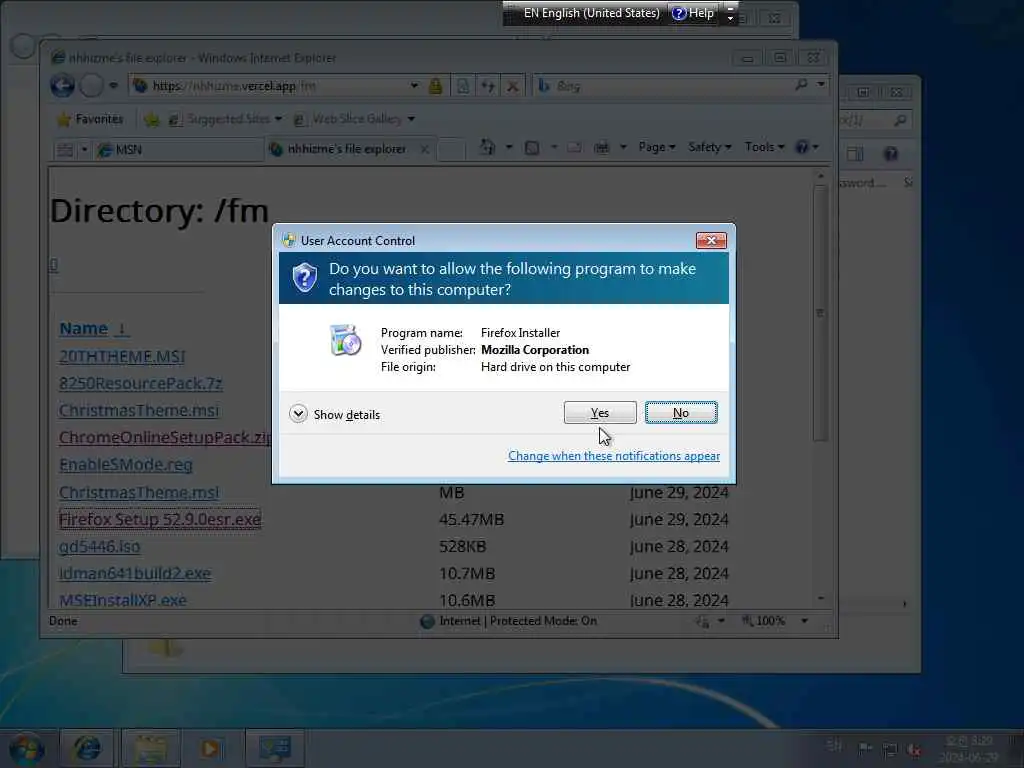This screenshot has width=1024, height=768.
Task: Open Web Slice Gallery dropdown
Action: 354,119
